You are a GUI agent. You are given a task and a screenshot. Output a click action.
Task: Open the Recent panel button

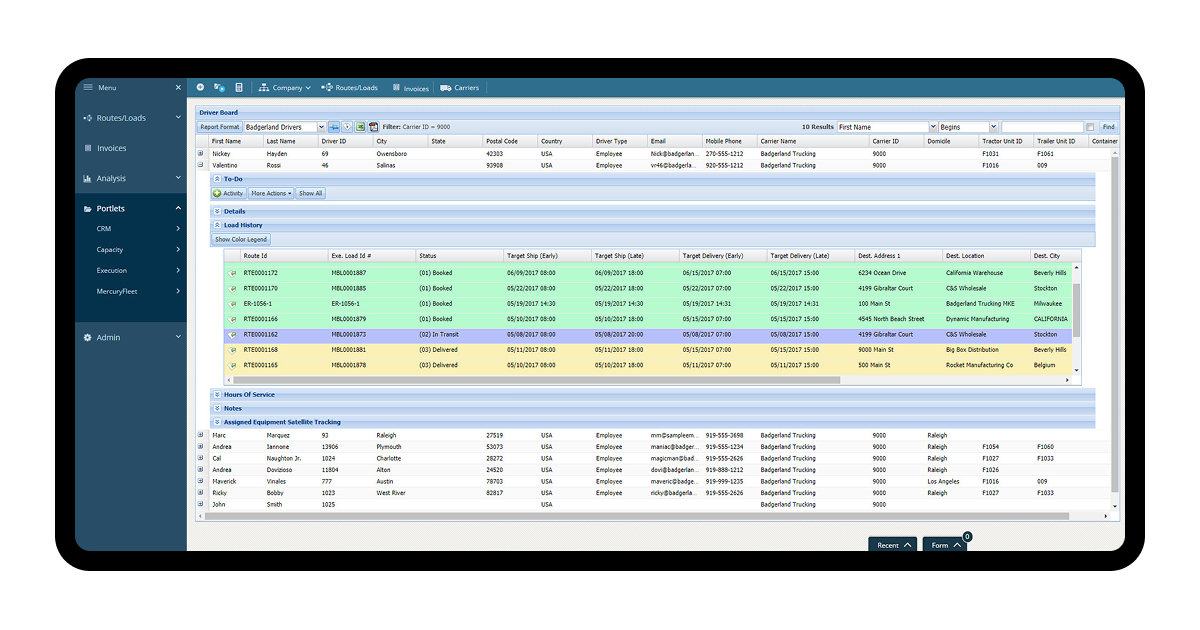point(893,545)
